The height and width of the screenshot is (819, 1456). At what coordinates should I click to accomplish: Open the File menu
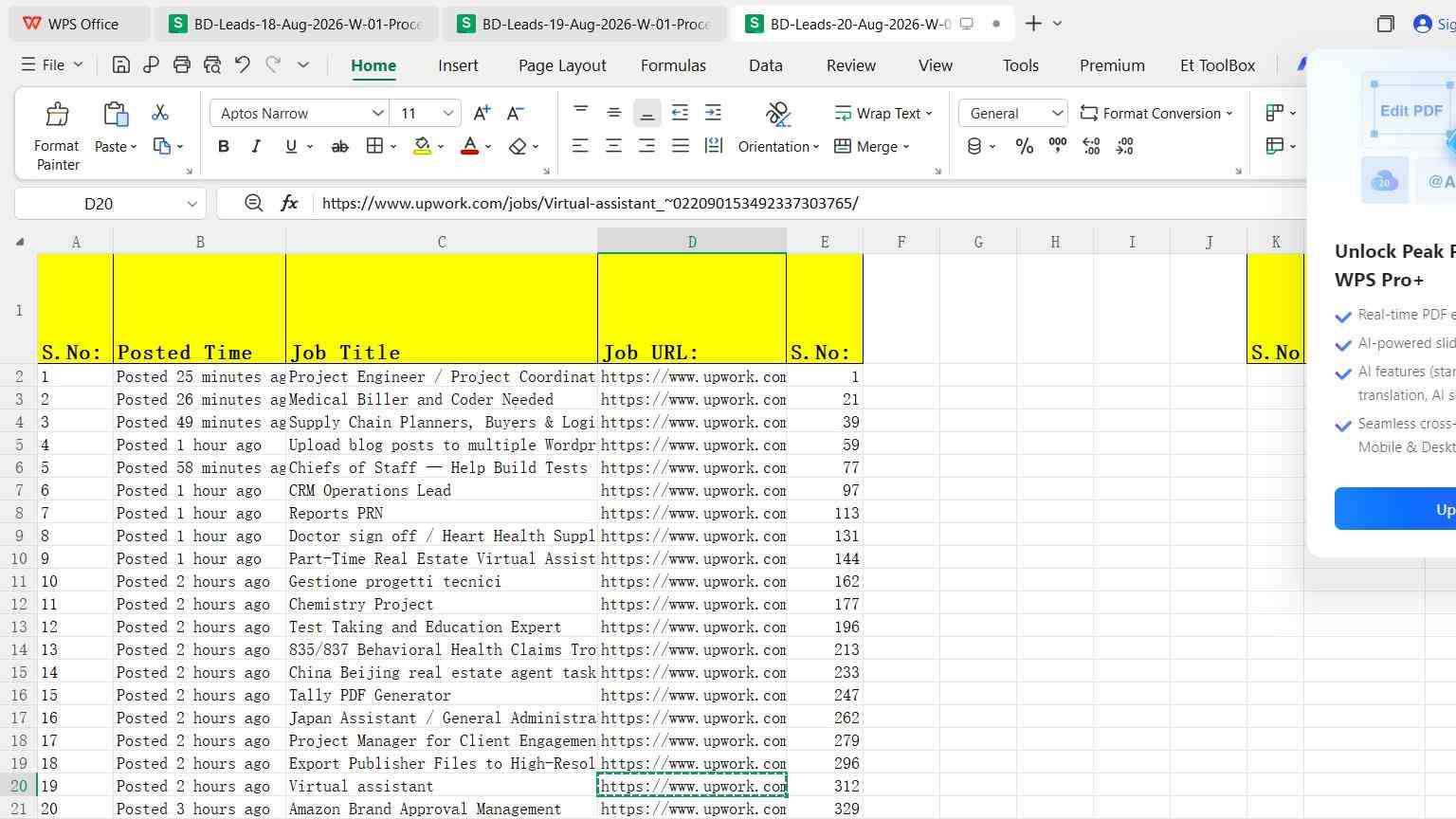click(x=52, y=64)
